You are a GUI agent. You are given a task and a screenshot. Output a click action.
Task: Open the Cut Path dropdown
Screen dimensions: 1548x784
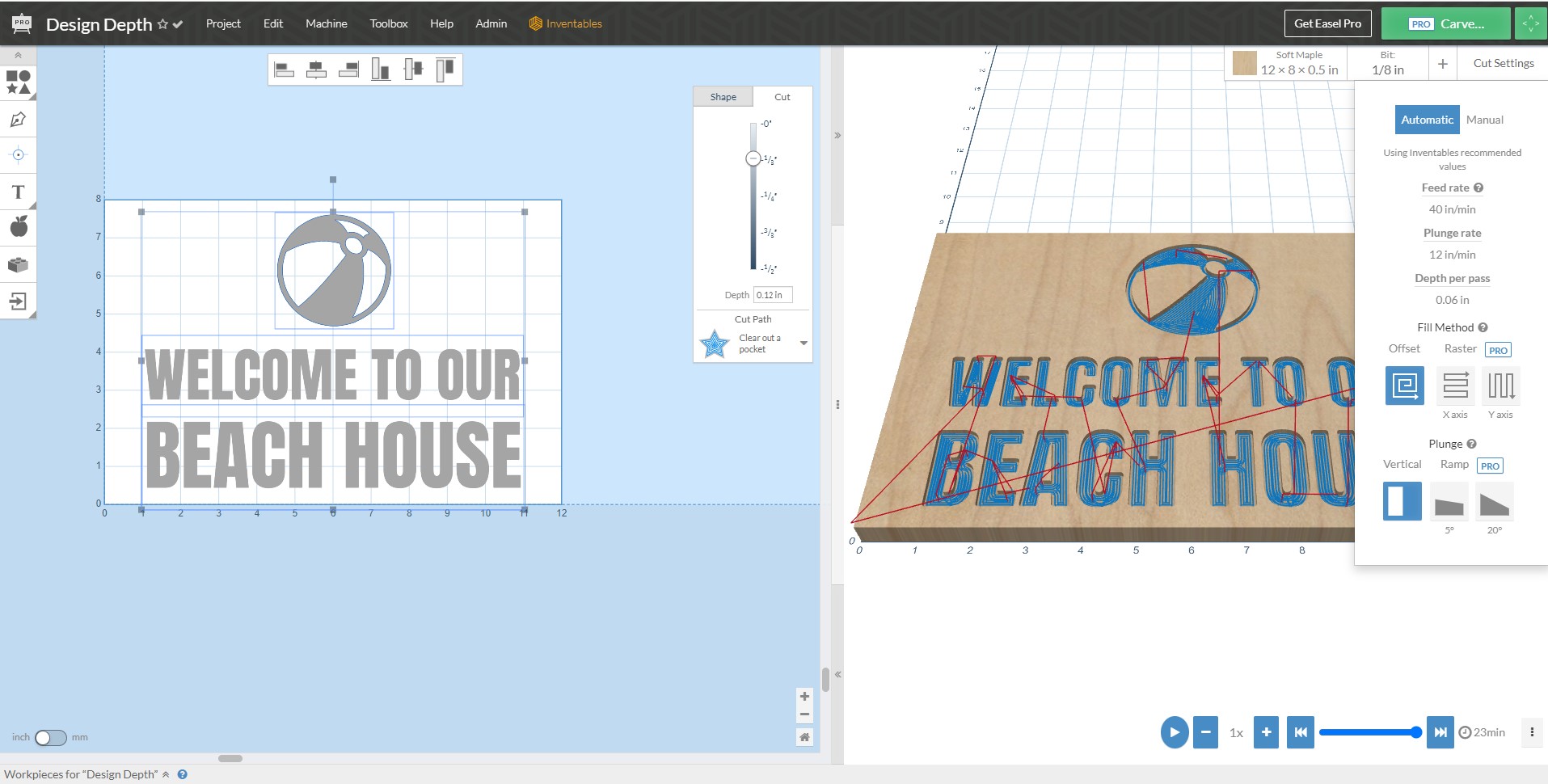[803, 344]
